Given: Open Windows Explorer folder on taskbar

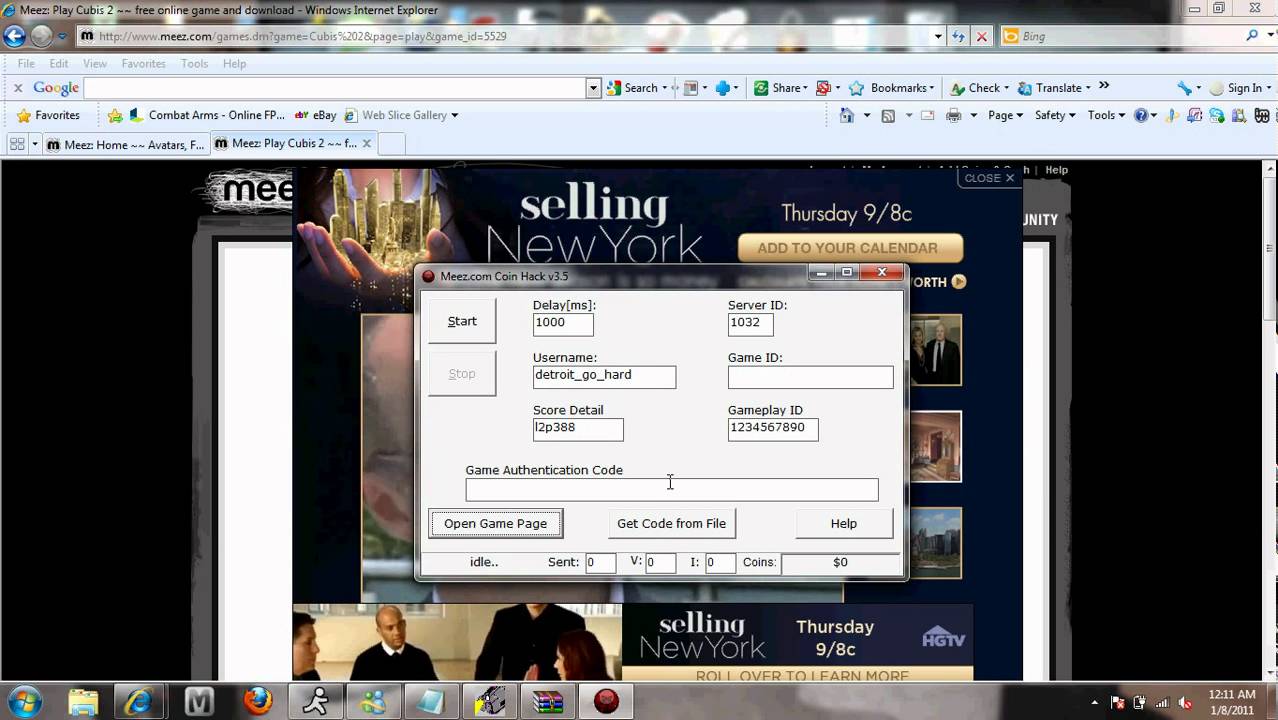Looking at the screenshot, I should pyautogui.click(x=83, y=701).
